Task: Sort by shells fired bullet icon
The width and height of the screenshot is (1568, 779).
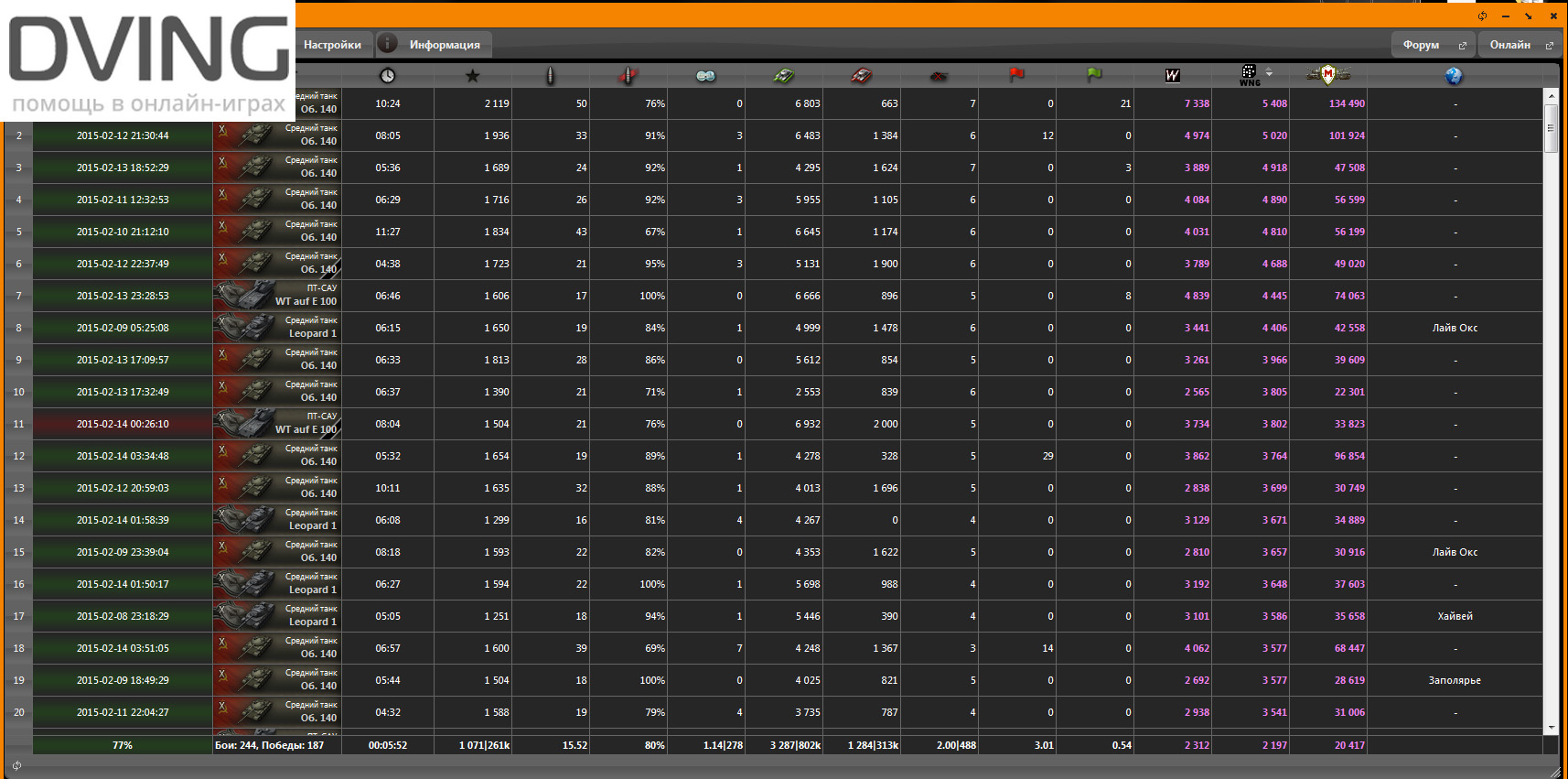Action: click(x=550, y=76)
